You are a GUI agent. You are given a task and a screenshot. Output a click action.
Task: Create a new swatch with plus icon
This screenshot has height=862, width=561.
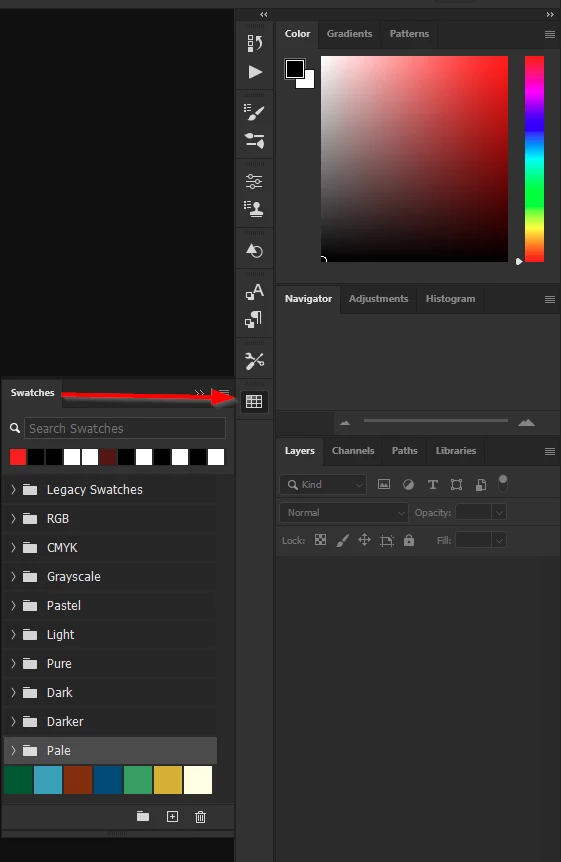coord(172,816)
